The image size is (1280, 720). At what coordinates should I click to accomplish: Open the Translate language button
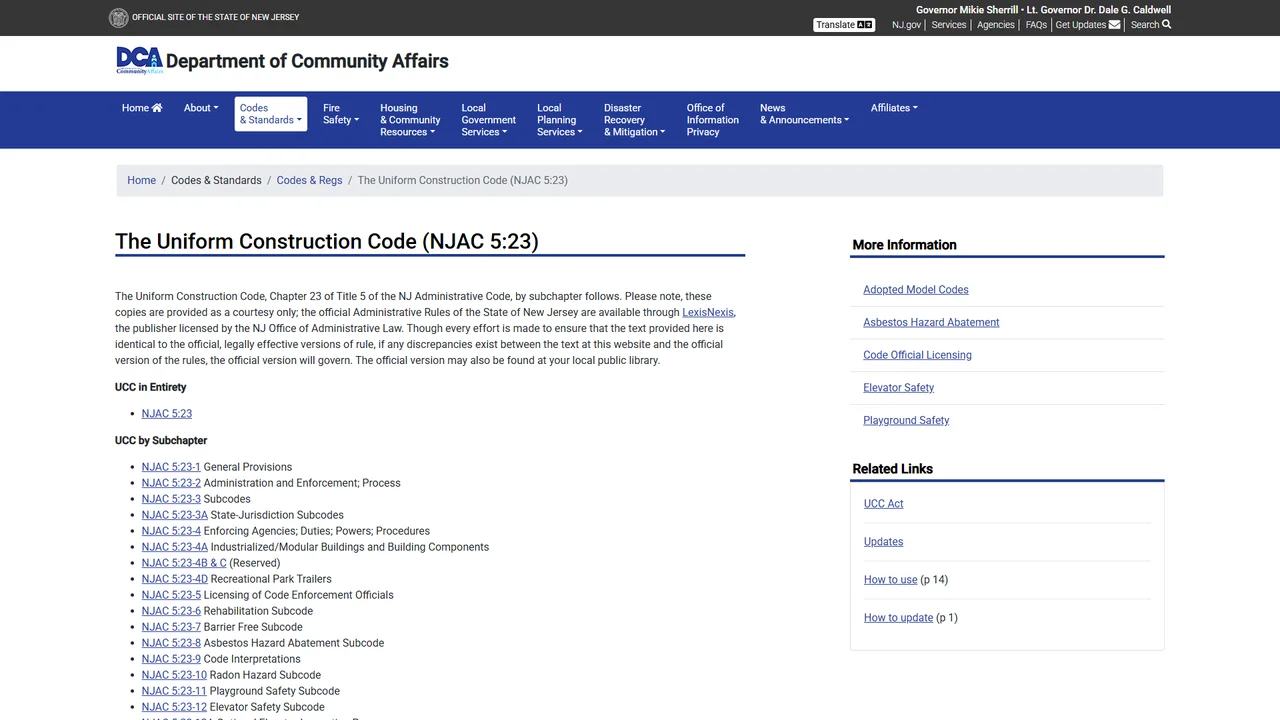tap(844, 25)
